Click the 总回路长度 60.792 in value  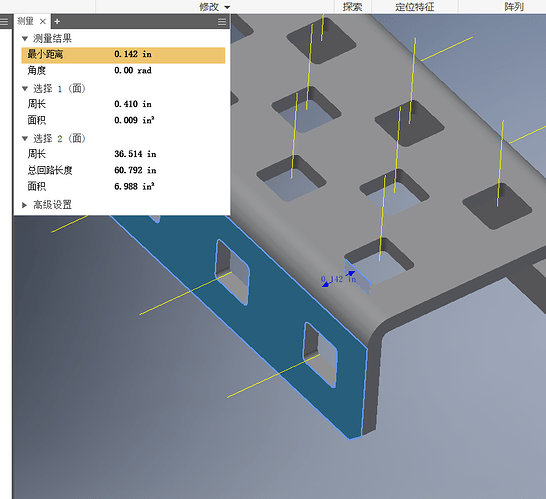coord(135,170)
